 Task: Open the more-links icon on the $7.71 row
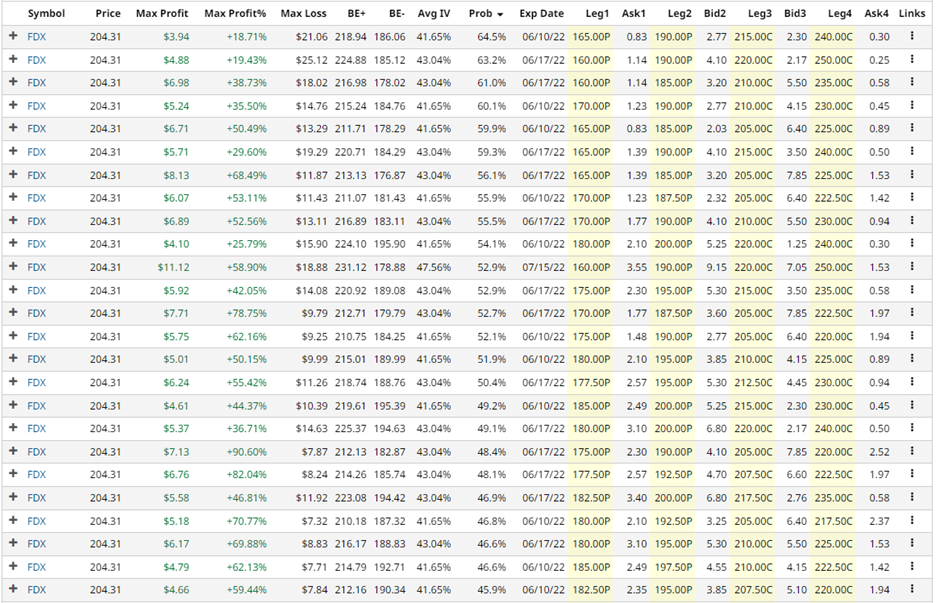[912, 313]
